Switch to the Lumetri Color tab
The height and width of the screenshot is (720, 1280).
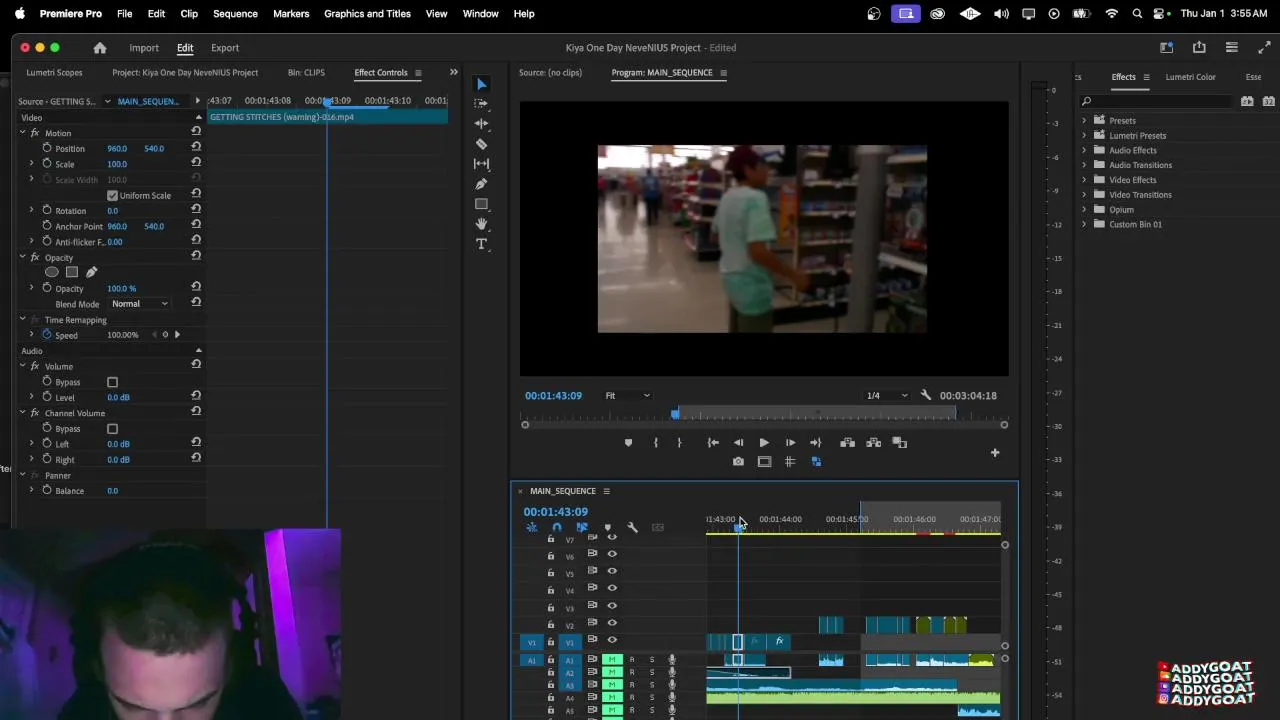pyautogui.click(x=1190, y=77)
